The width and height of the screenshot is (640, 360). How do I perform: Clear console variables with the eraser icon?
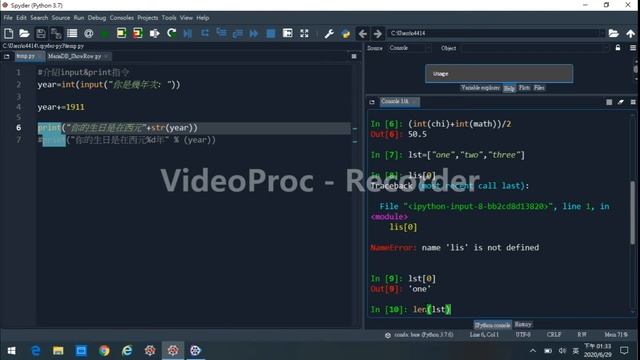tap(621, 102)
